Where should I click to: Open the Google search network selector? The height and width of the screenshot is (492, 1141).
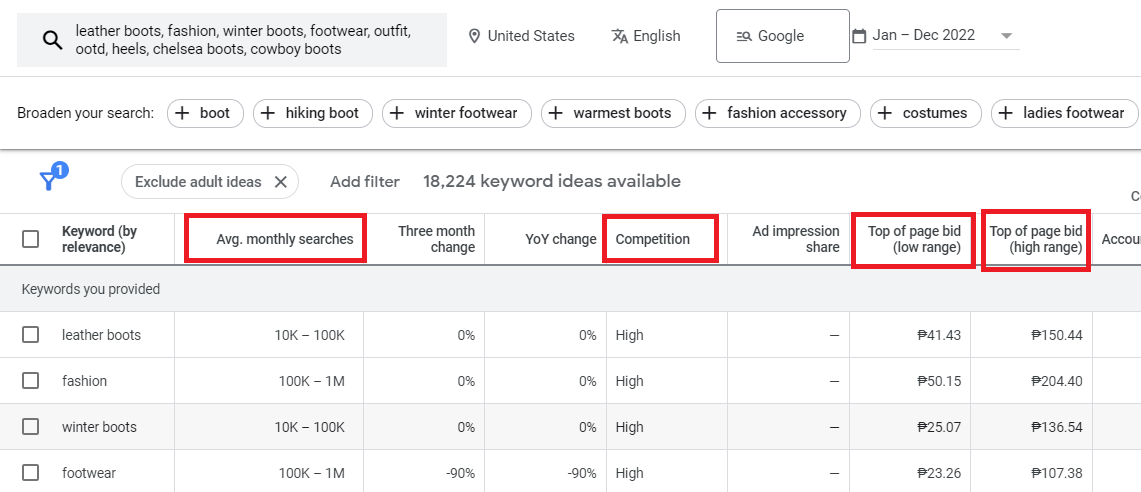(x=782, y=36)
